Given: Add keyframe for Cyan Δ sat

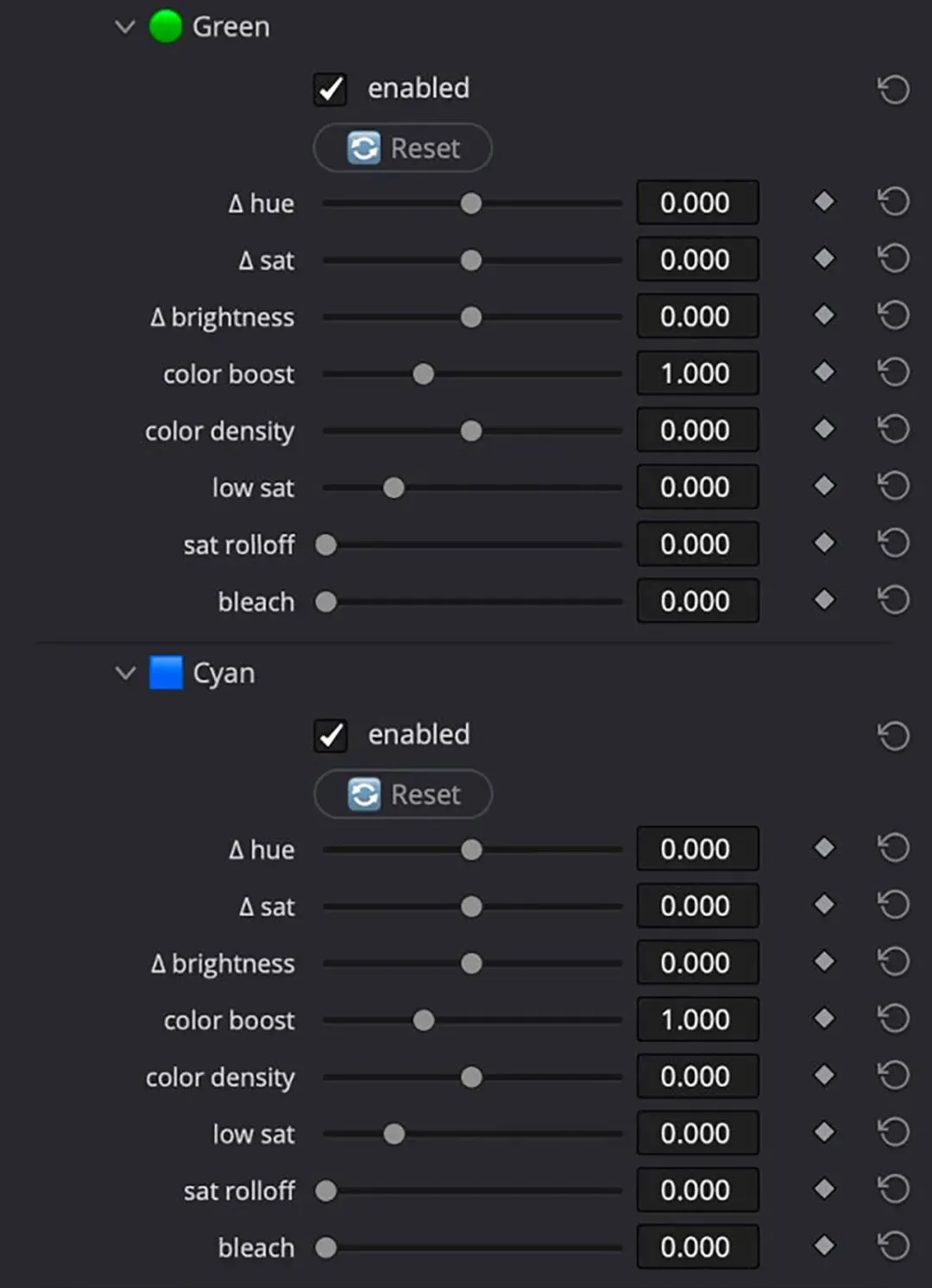Looking at the screenshot, I should (x=824, y=905).
